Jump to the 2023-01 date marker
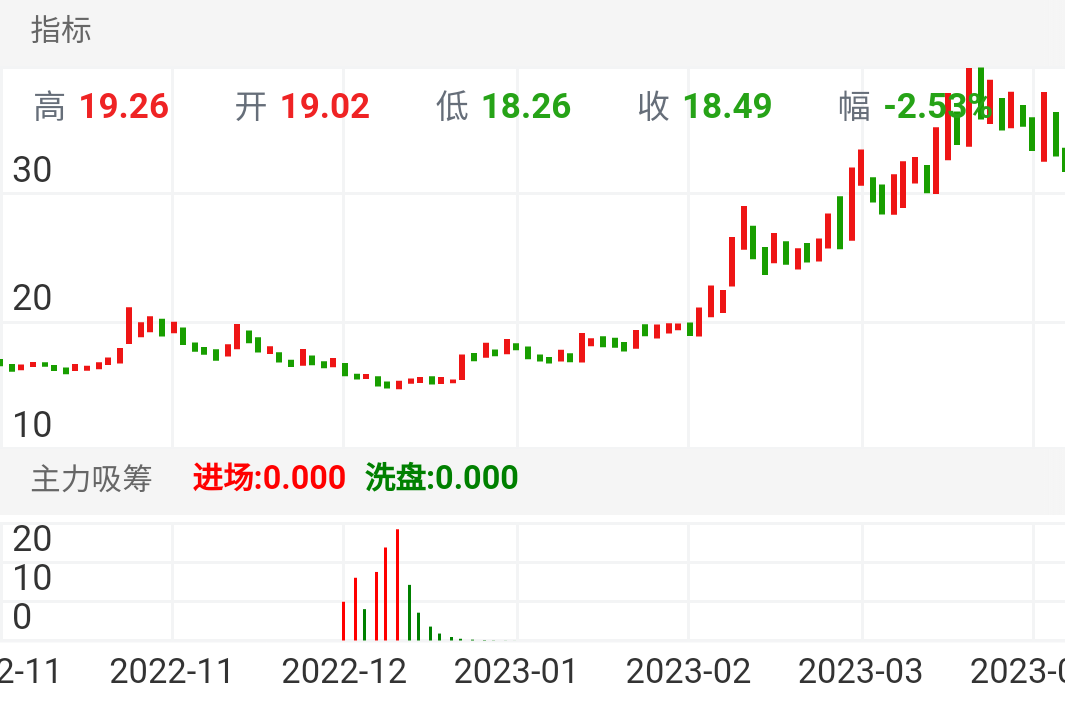The width and height of the screenshot is (1065, 708). point(516,671)
